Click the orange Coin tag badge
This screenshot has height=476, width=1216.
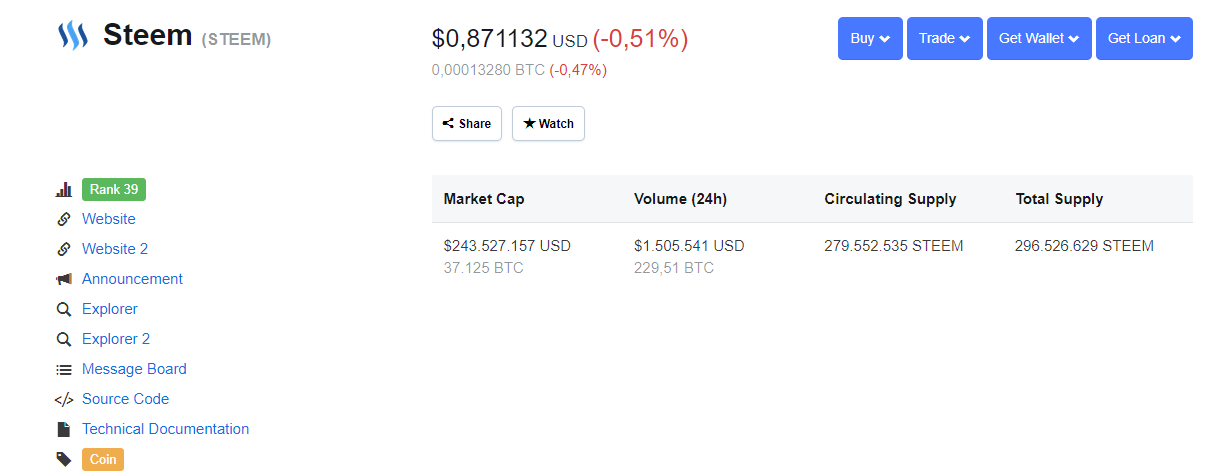pyautogui.click(x=103, y=459)
